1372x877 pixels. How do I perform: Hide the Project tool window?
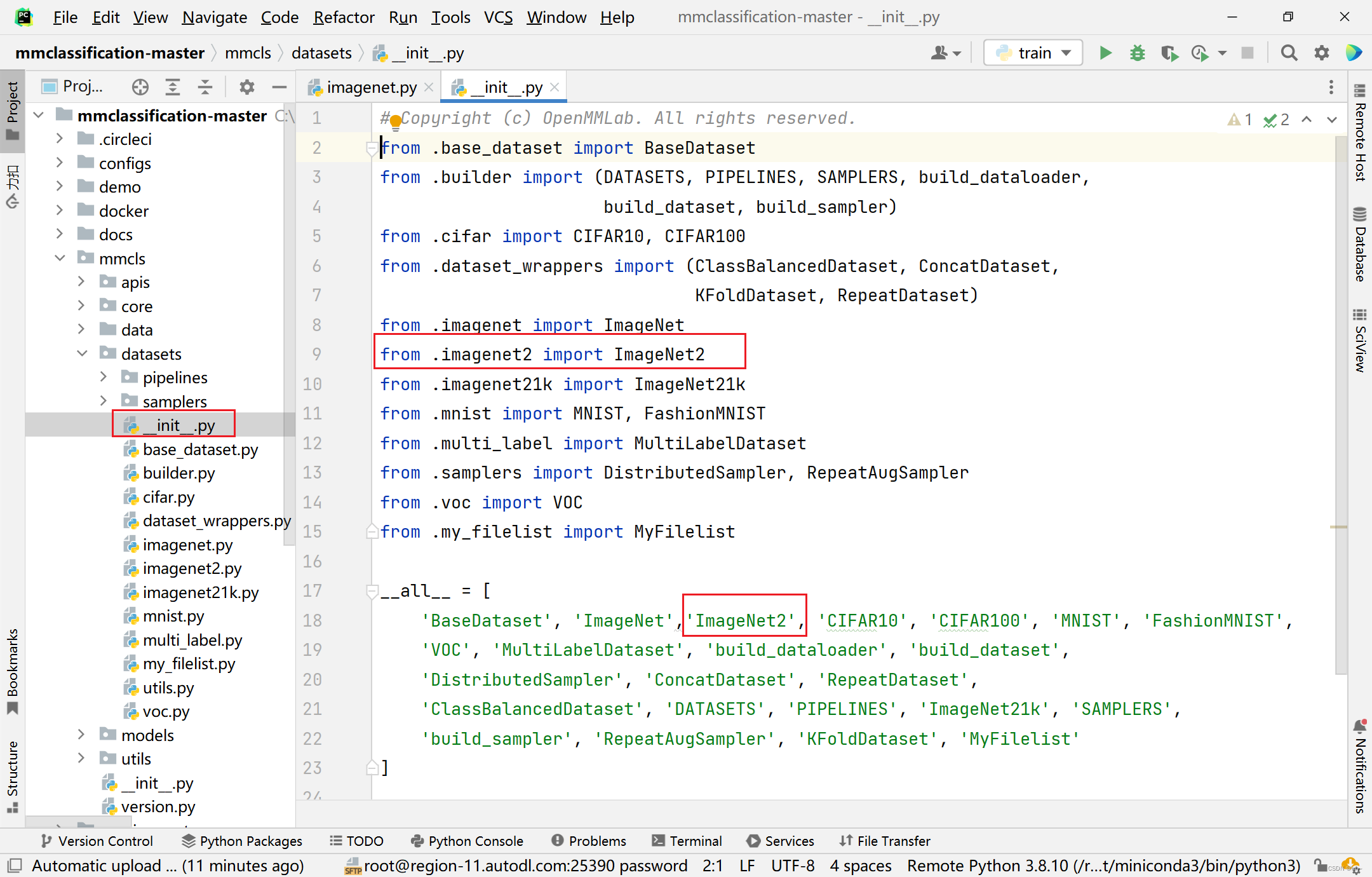pos(279,87)
